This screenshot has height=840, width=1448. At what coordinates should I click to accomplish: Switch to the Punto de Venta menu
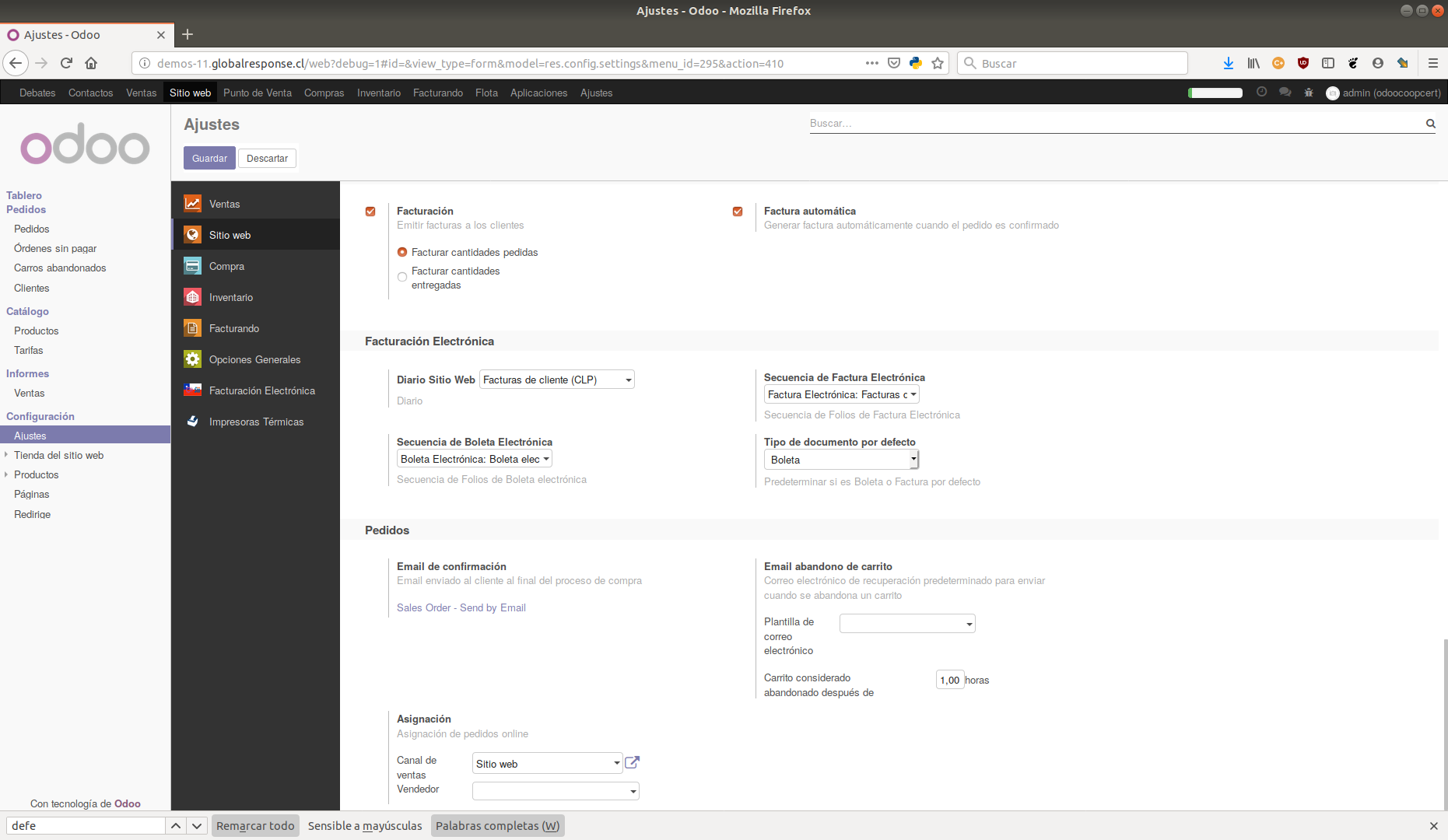pyautogui.click(x=258, y=93)
